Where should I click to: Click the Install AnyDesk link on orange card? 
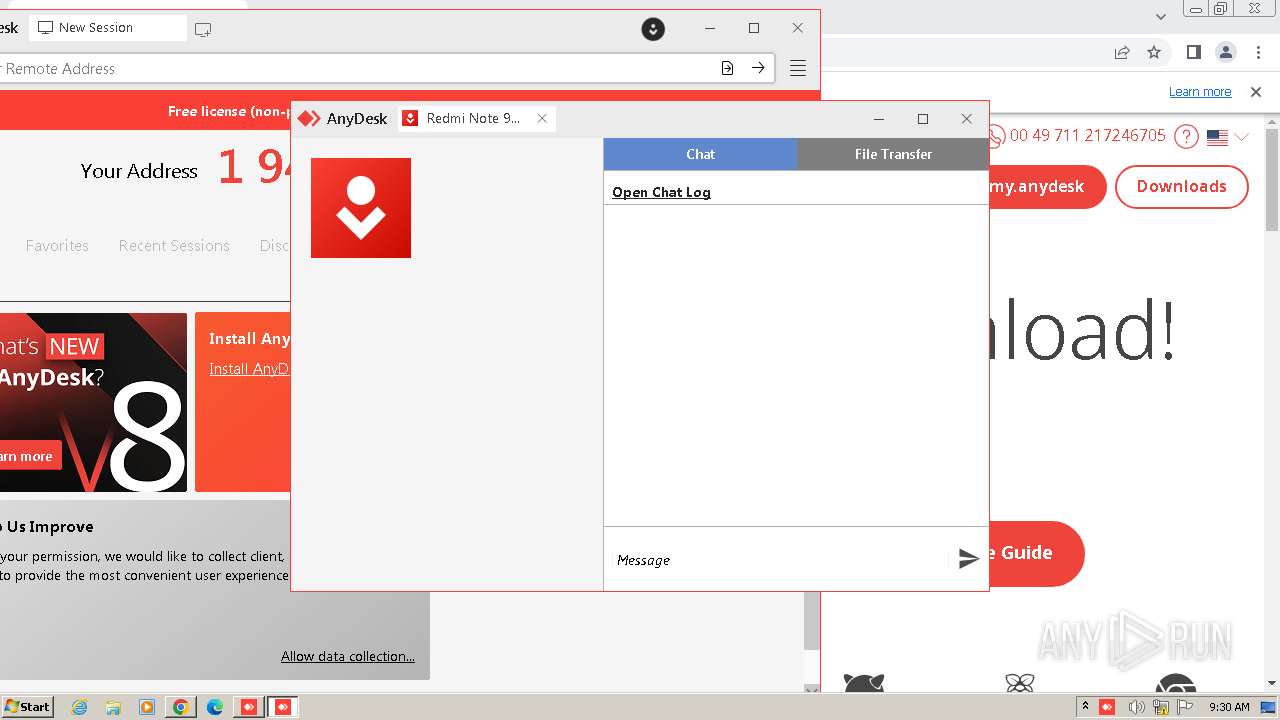click(x=249, y=369)
